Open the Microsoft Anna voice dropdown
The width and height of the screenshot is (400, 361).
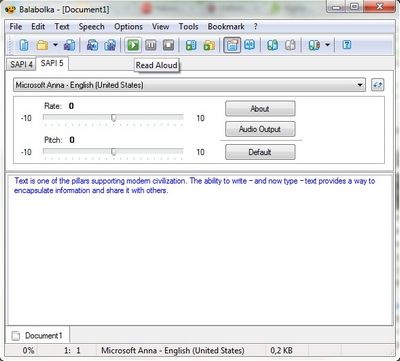[x=189, y=85]
